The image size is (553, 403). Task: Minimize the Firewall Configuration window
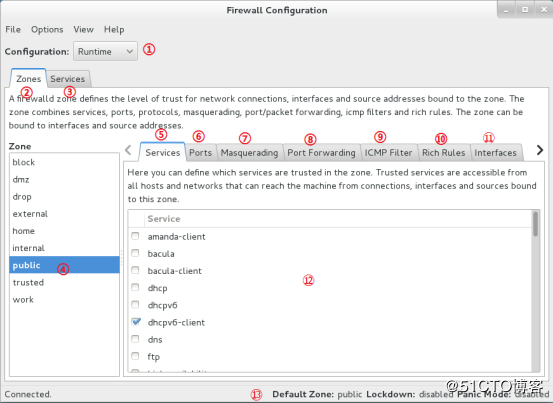pyautogui.click(x=506, y=10)
